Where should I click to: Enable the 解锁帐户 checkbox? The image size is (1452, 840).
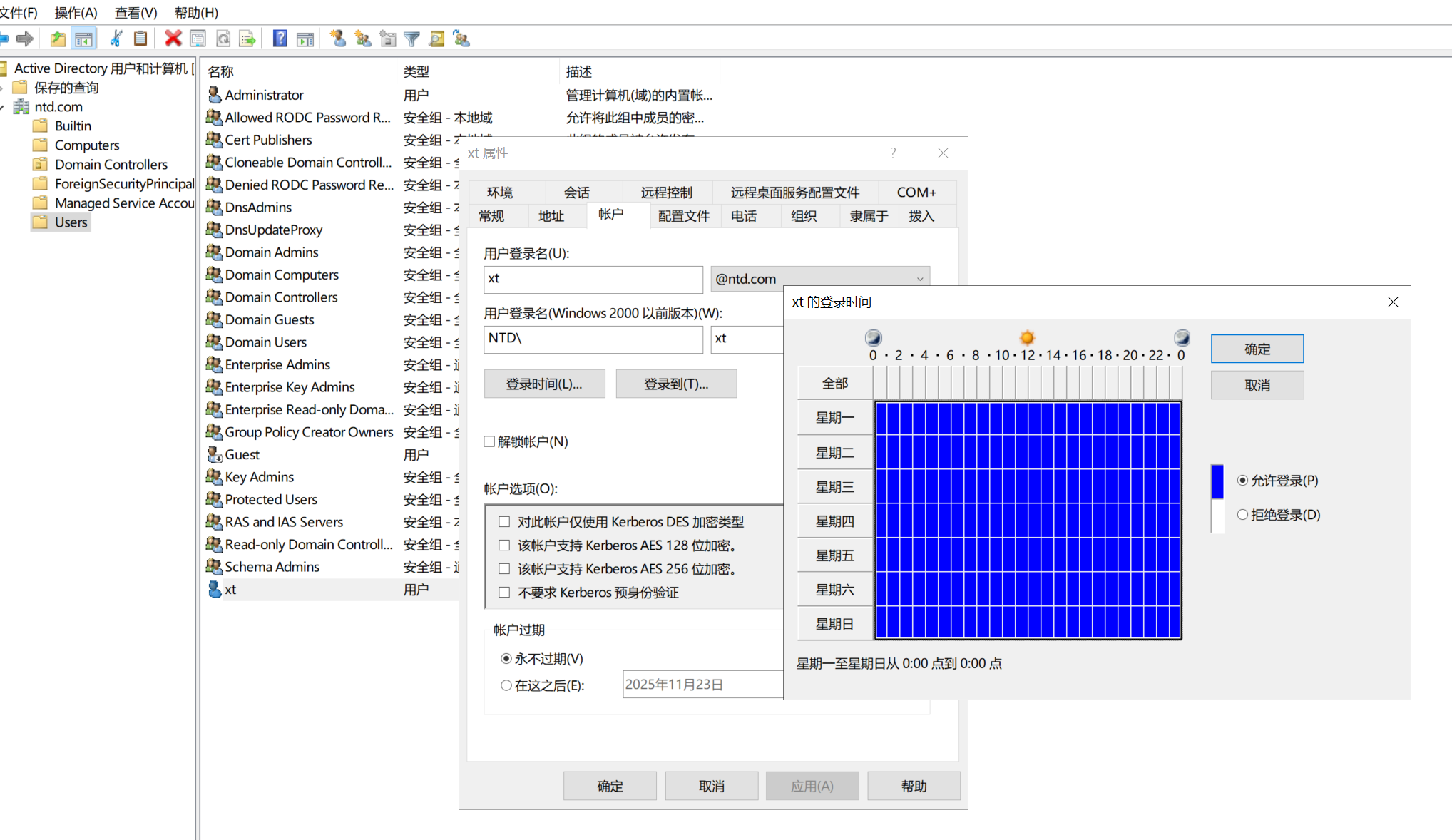tap(489, 441)
